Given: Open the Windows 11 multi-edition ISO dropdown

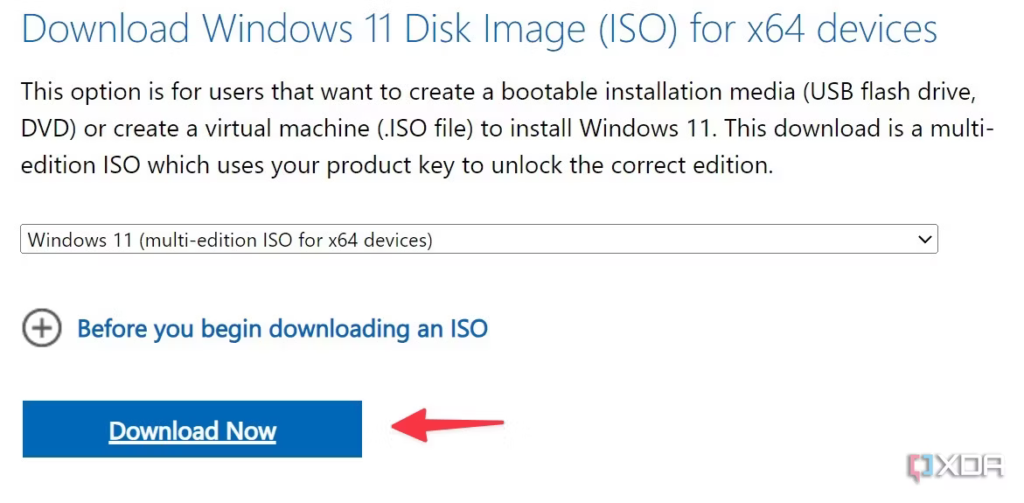Looking at the screenshot, I should 478,240.
